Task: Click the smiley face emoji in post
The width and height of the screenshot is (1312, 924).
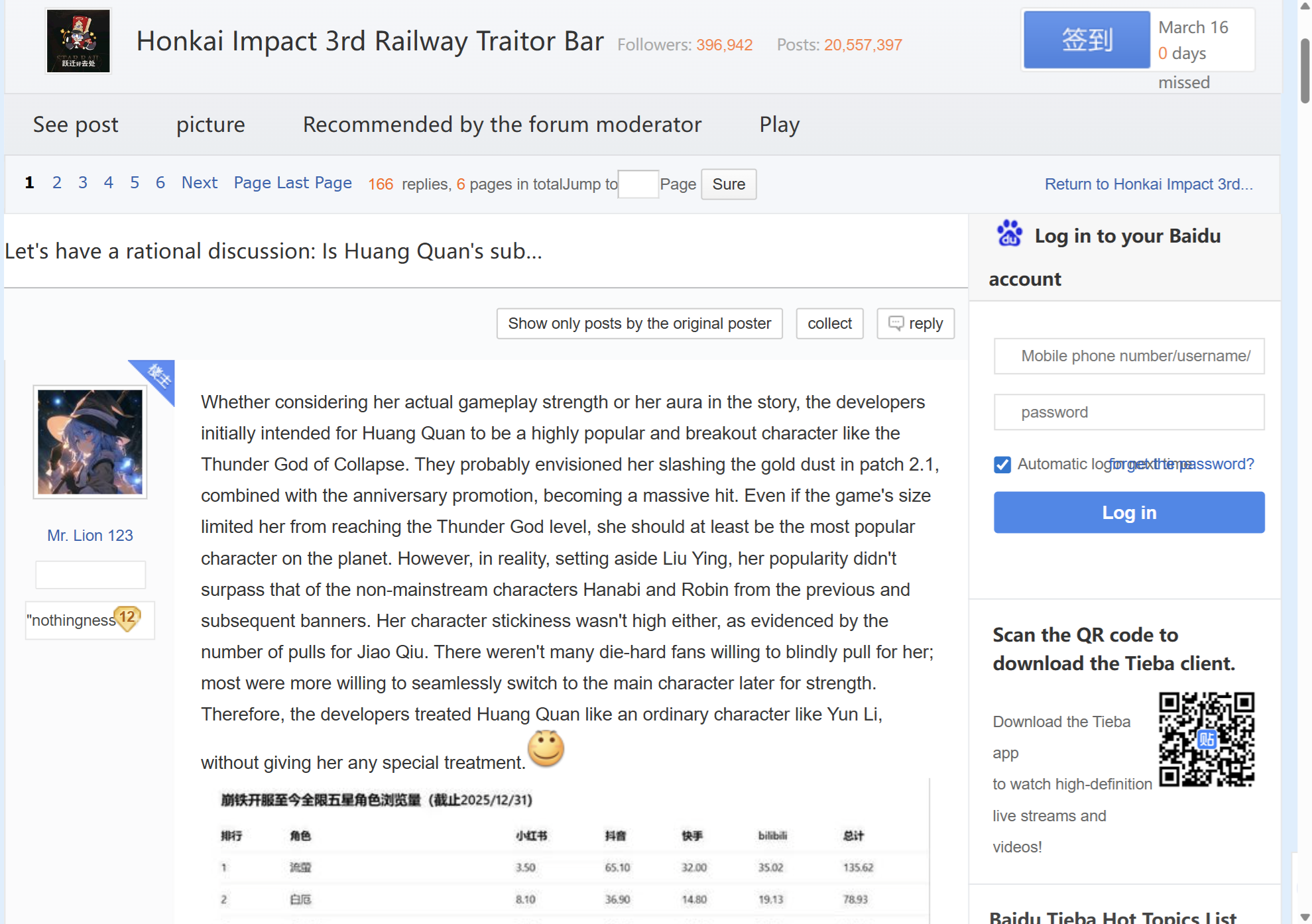Action: [x=546, y=749]
